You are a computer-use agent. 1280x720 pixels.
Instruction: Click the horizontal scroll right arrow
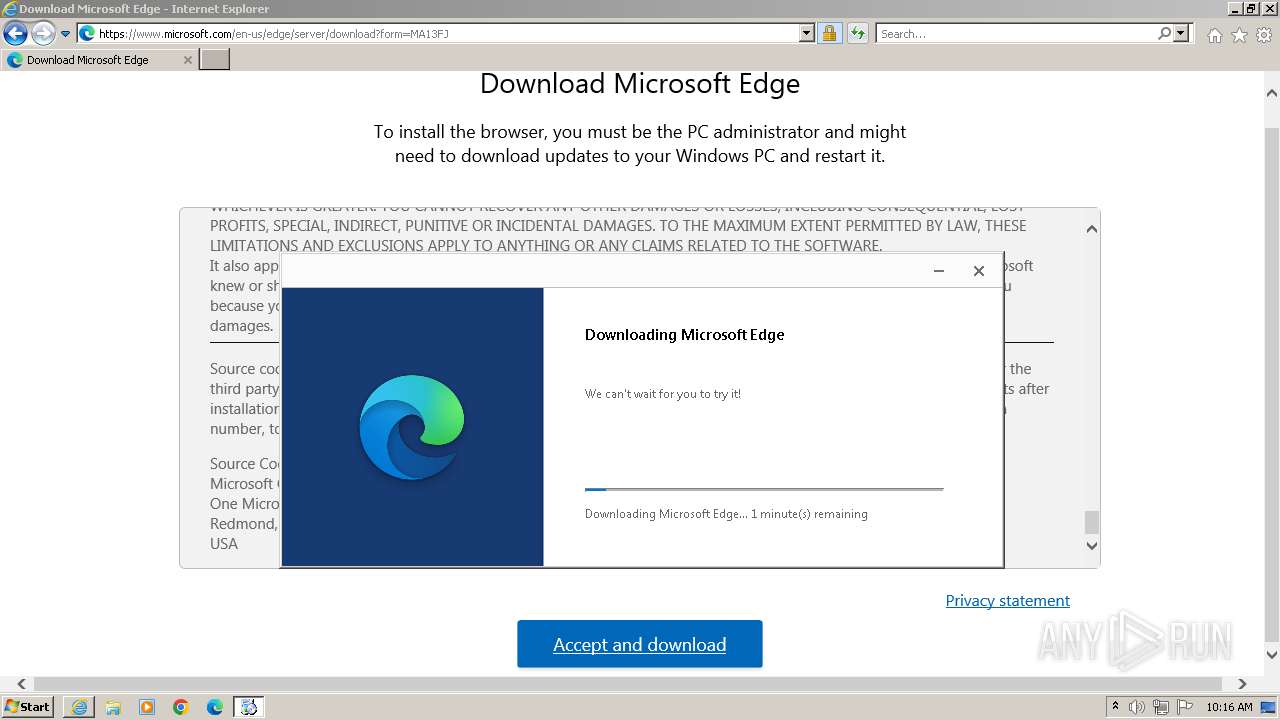pyautogui.click(x=1242, y=684)
